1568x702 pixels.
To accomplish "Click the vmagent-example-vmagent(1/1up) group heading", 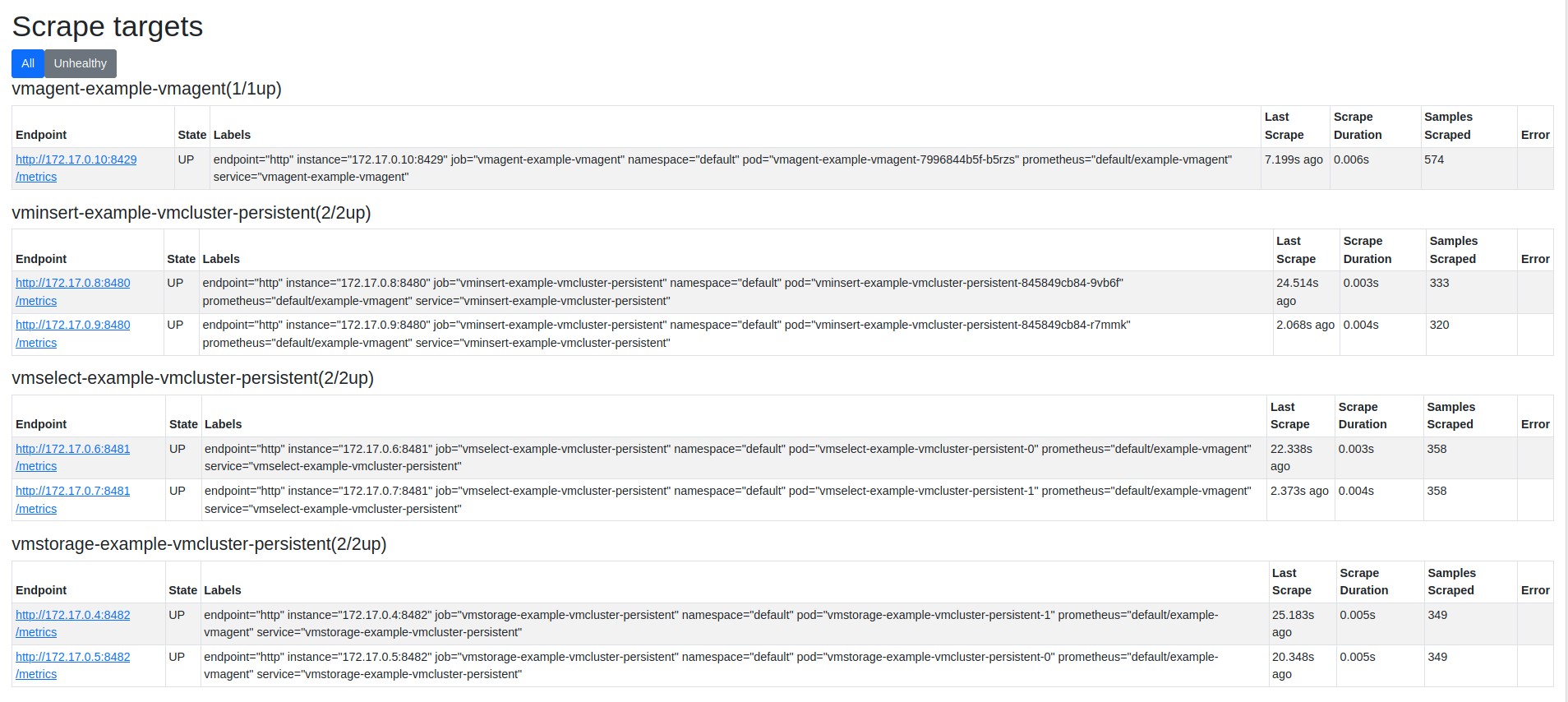I will (x=146, y=89).
